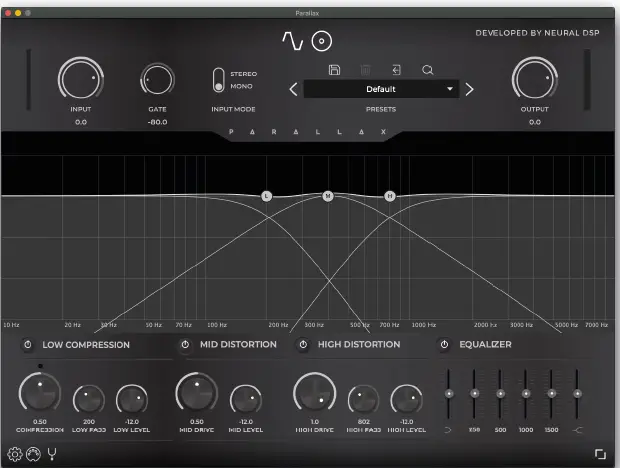
Task: Click the LOW COMPRESSION section title
Action: tap(86, 345)
